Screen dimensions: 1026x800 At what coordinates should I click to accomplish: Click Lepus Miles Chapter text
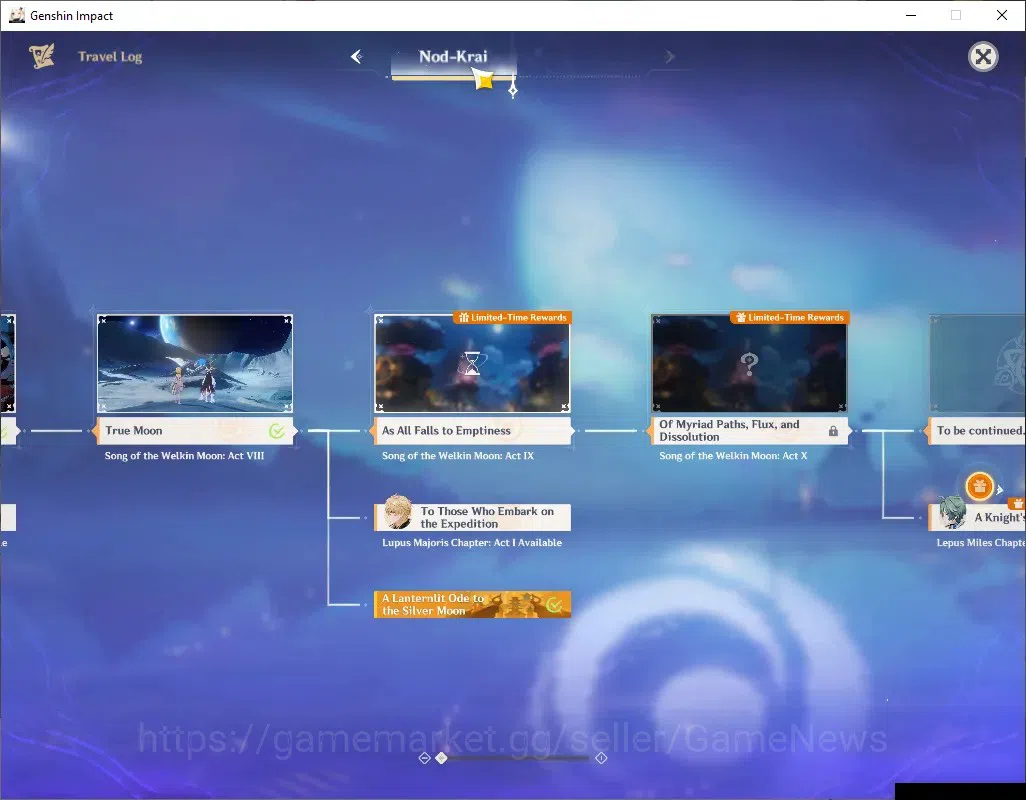[981, 543]
